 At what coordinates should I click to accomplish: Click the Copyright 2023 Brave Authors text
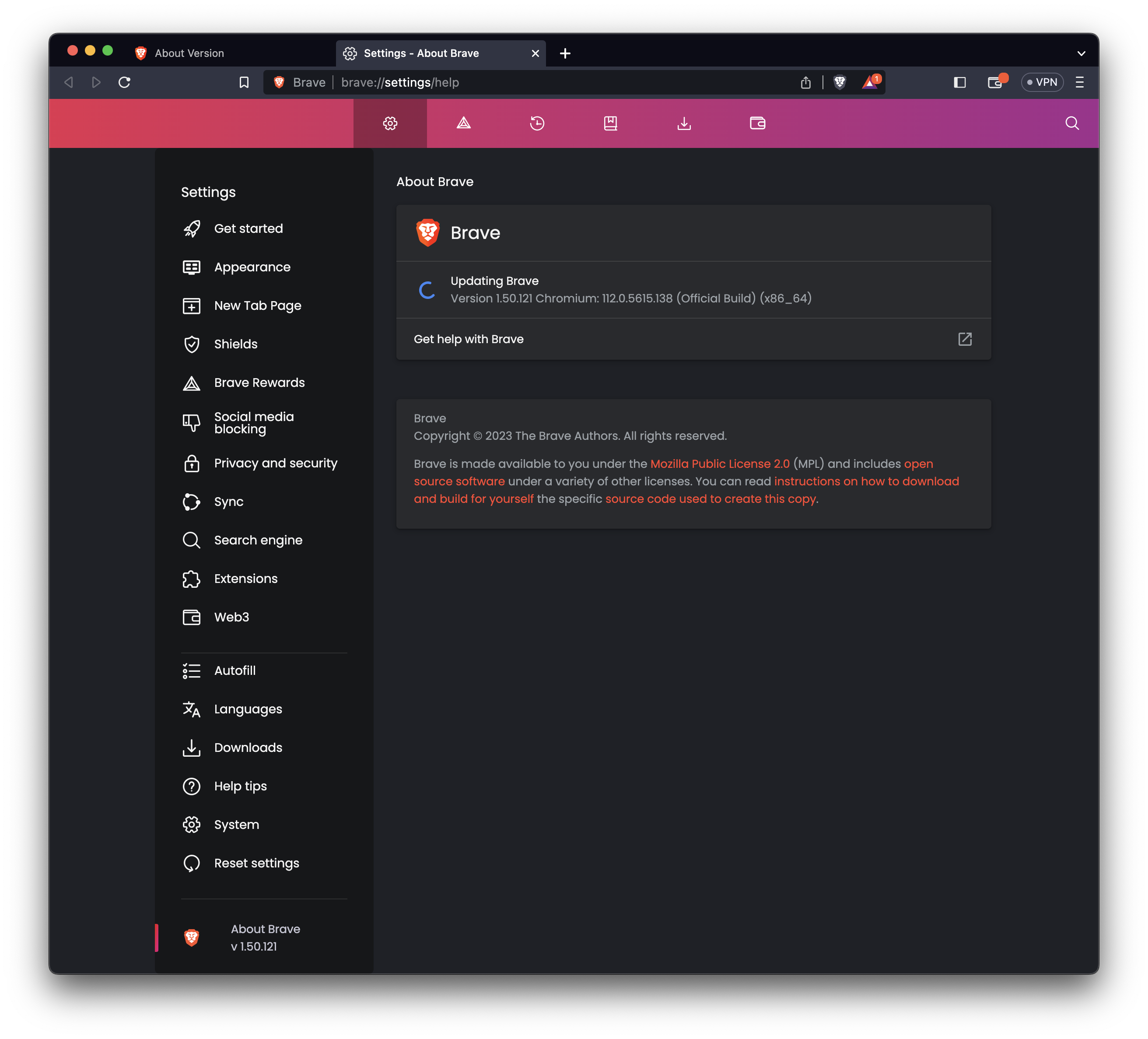tap(570, 436)
